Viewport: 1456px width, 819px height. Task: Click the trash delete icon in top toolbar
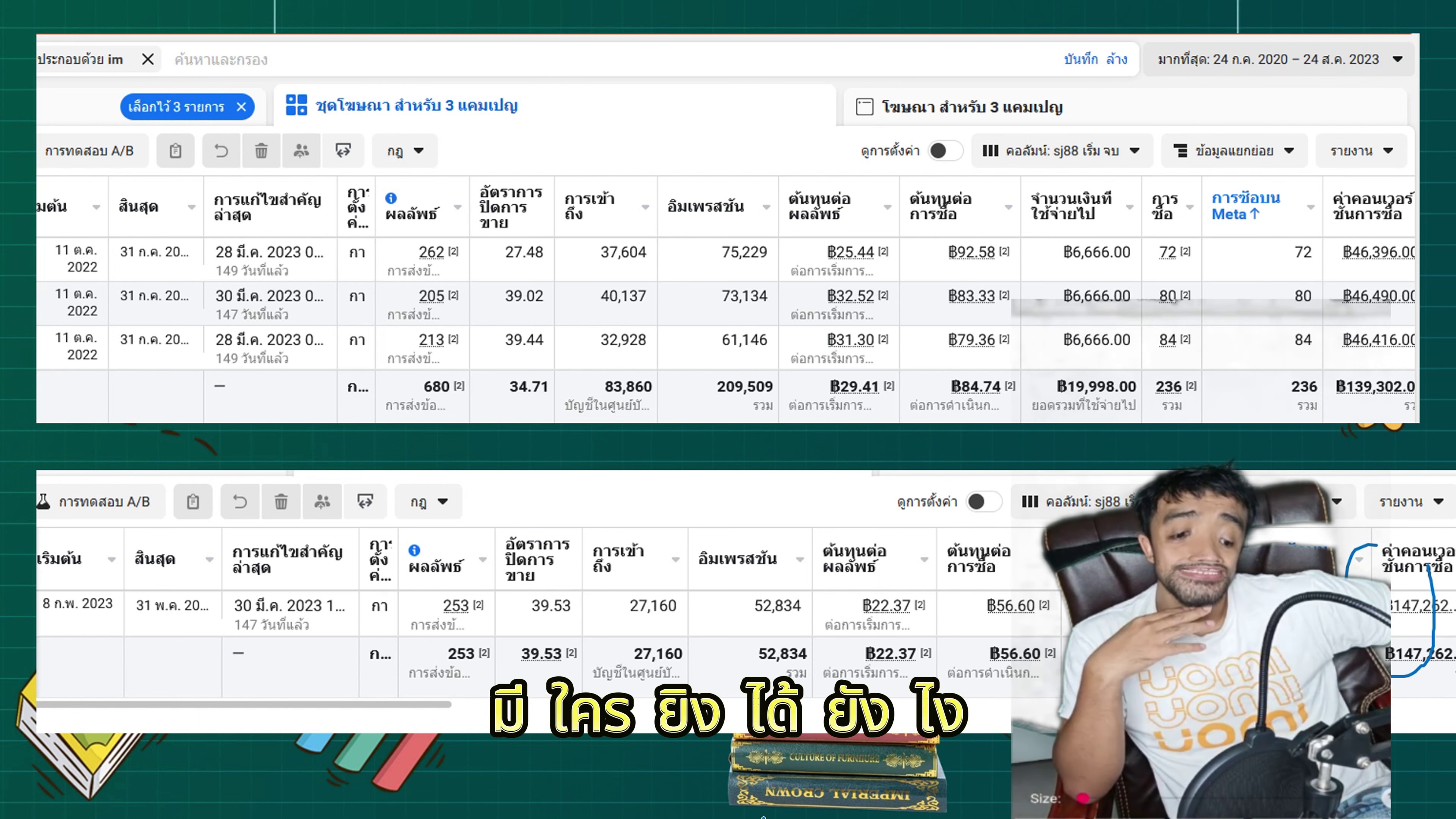[x=261, y=151]
